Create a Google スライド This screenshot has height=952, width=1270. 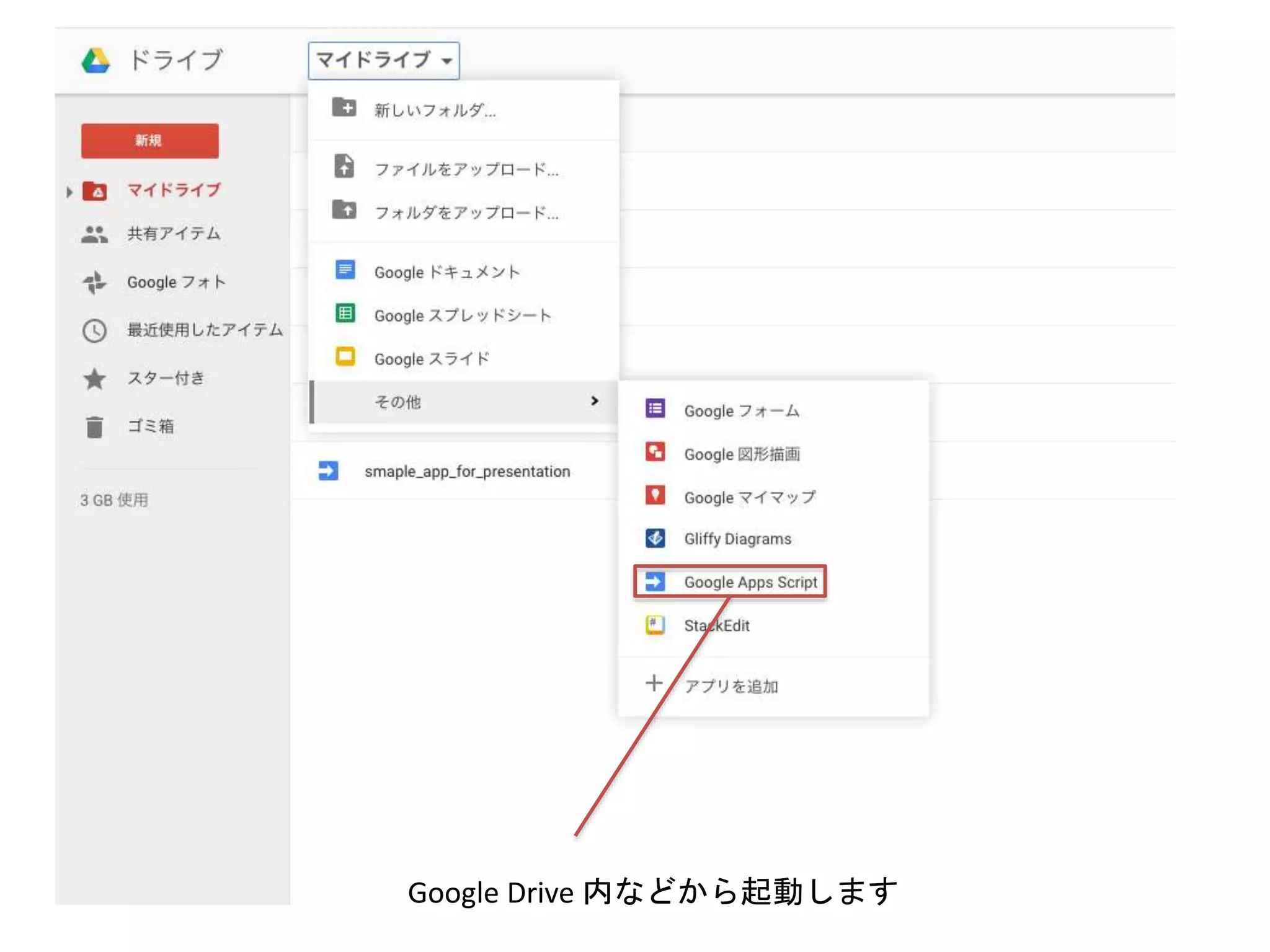(432, 359)
